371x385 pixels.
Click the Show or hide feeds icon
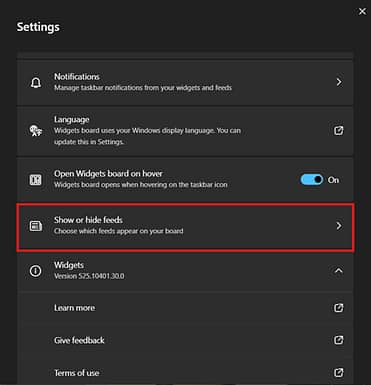point(36,226)
